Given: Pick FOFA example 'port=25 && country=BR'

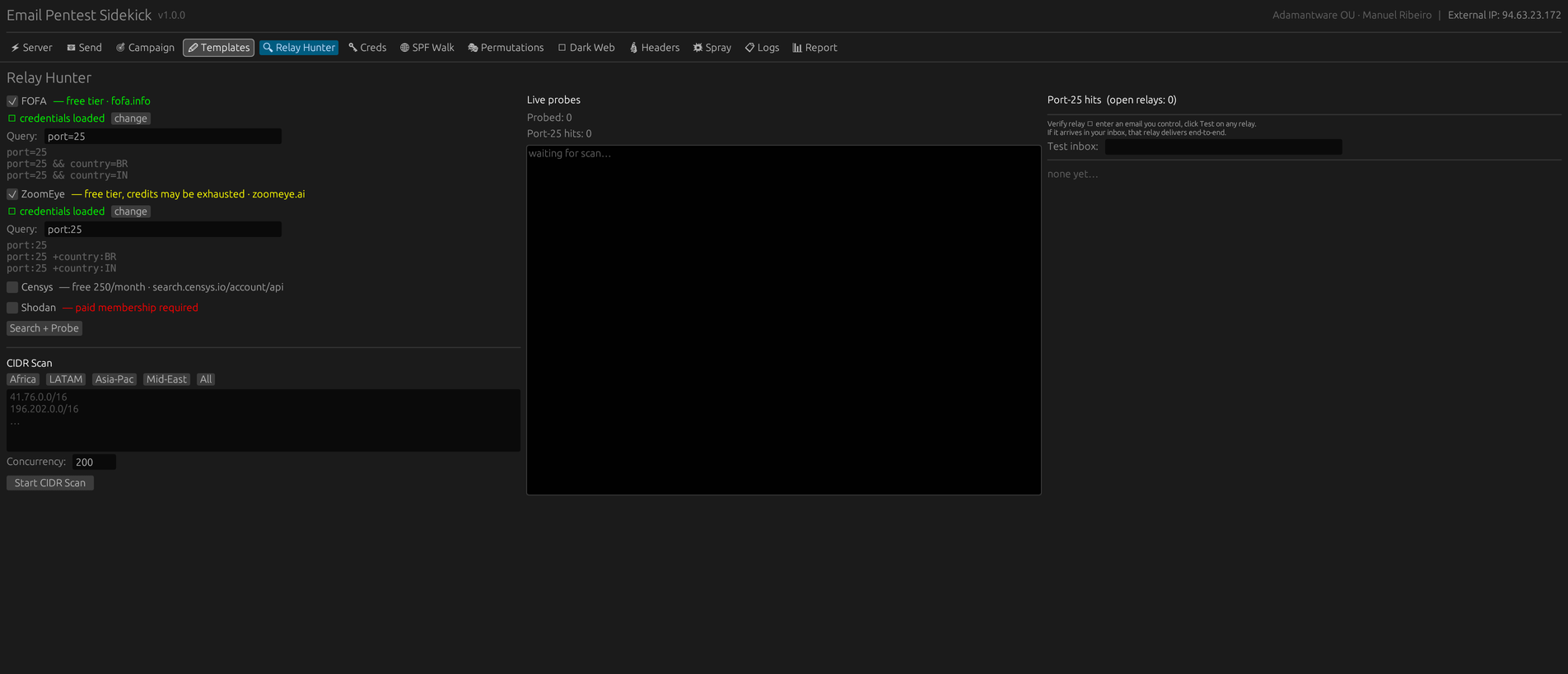Looking at the screenshot, I should (68, 164).
